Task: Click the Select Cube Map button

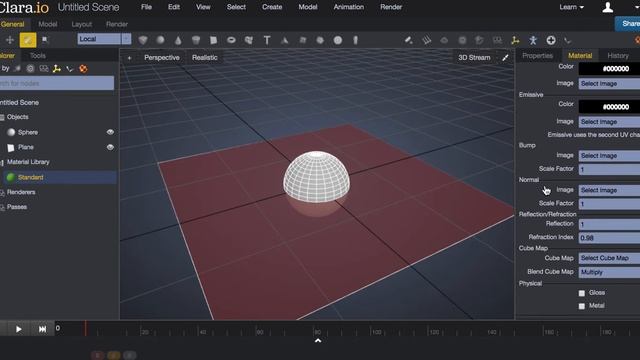Action: [609, 258]
